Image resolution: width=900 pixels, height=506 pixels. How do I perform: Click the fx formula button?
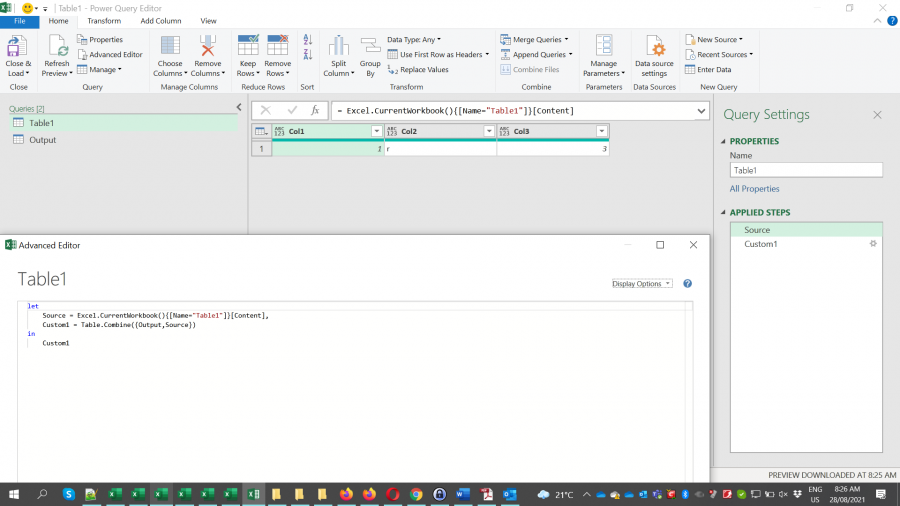click(x=315, y=110)
